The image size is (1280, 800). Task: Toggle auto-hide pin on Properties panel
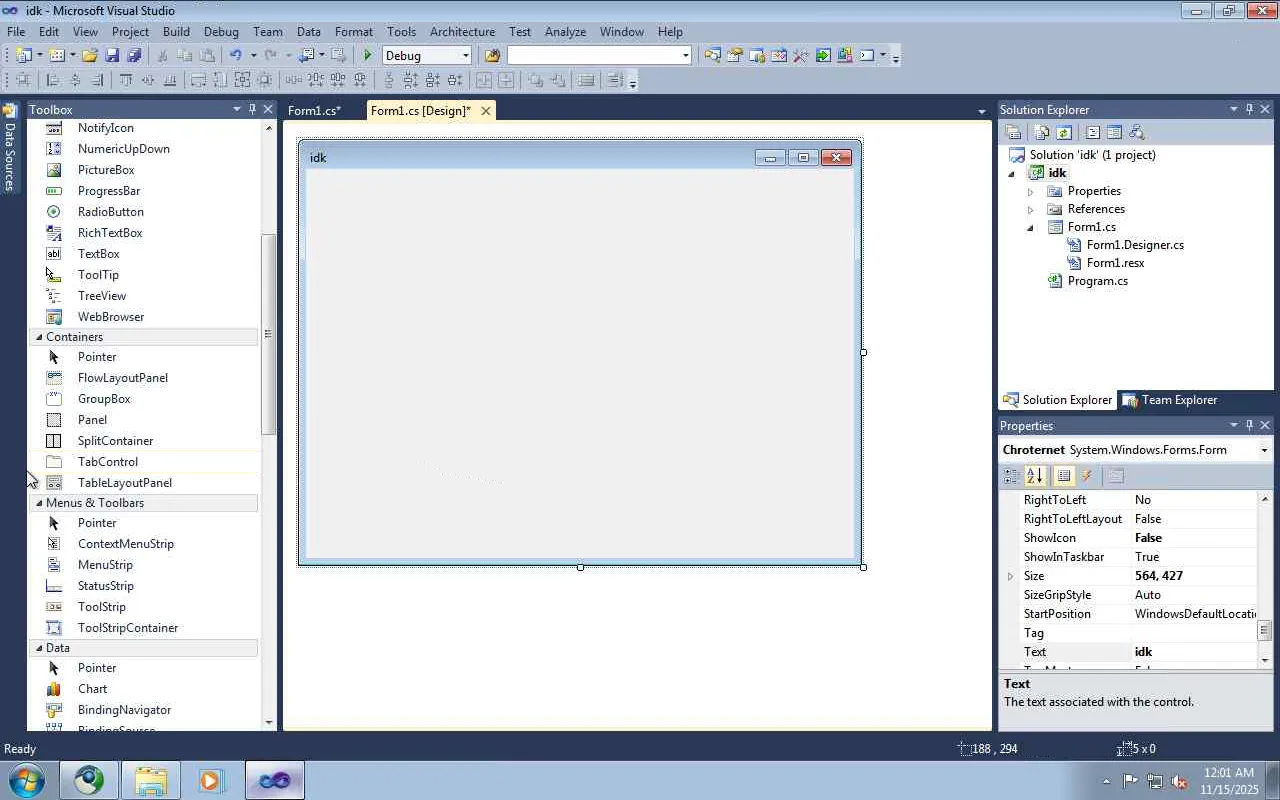point(1249,425)
